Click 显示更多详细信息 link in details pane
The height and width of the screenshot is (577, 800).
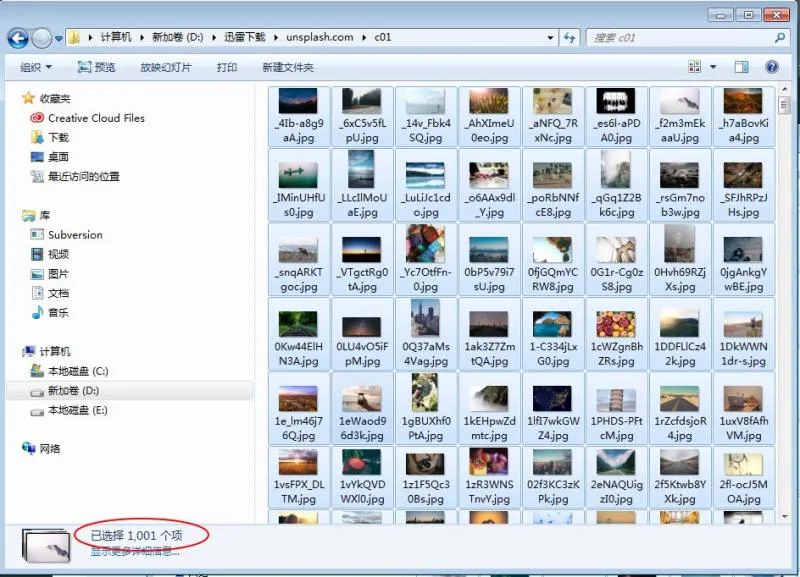click(x=135, y=551)
